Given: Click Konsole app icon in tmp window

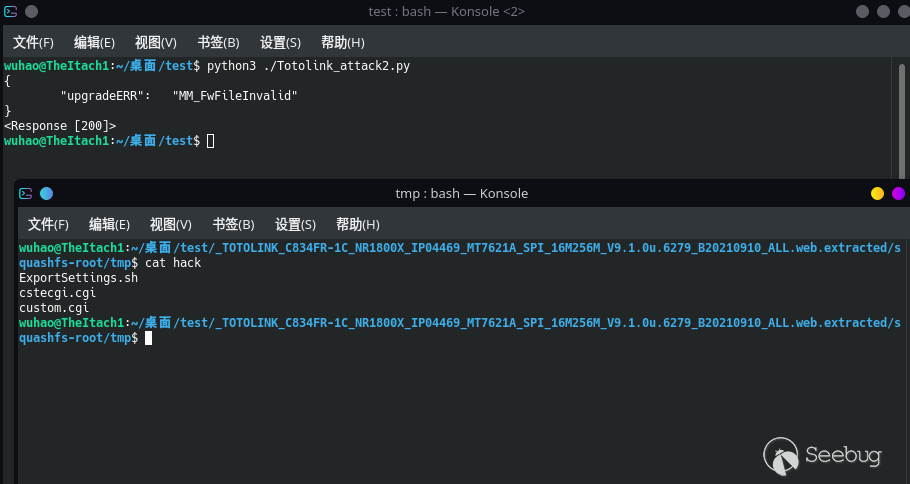Looking at the screenshot, I should [26, 193].
